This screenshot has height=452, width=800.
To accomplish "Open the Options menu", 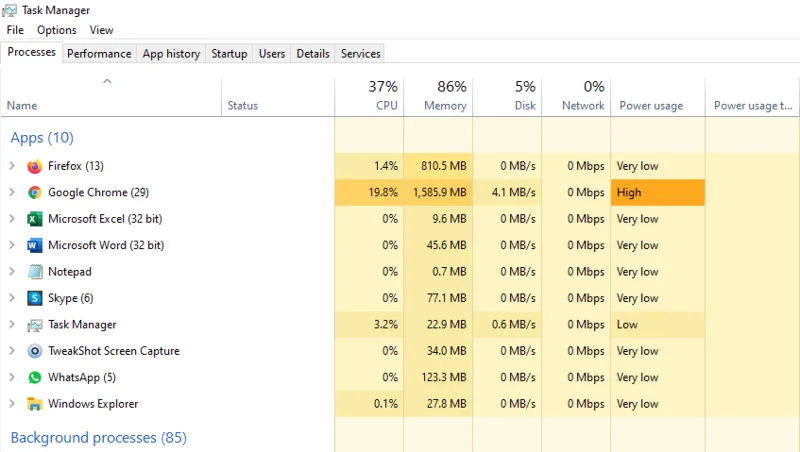I will click(57, 30).
